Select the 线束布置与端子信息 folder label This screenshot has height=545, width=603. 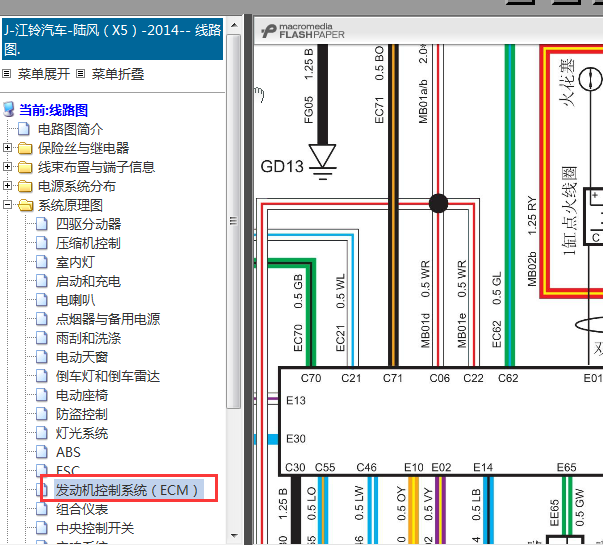tap(97, 167)
